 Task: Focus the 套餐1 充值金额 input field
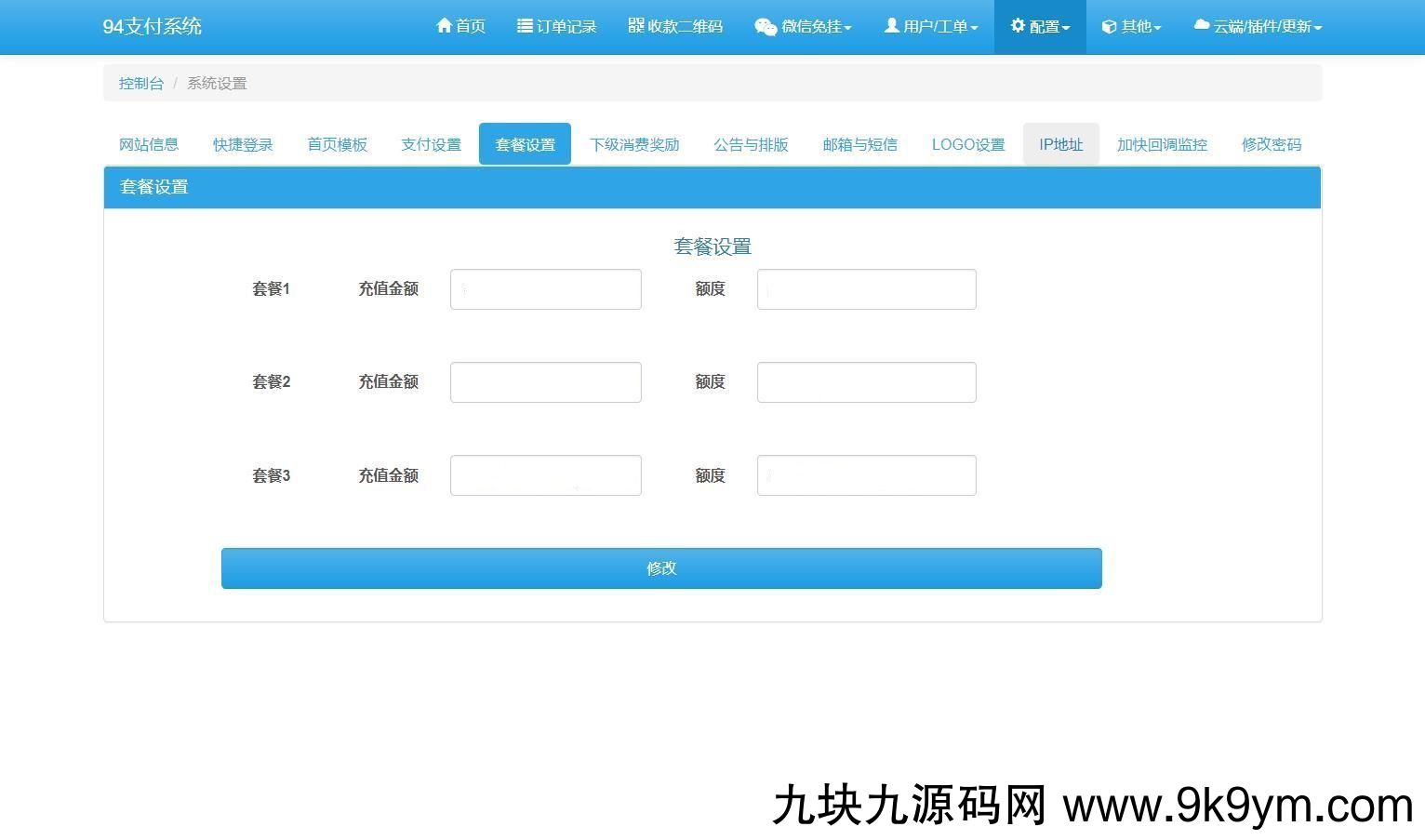click(545, 289)
